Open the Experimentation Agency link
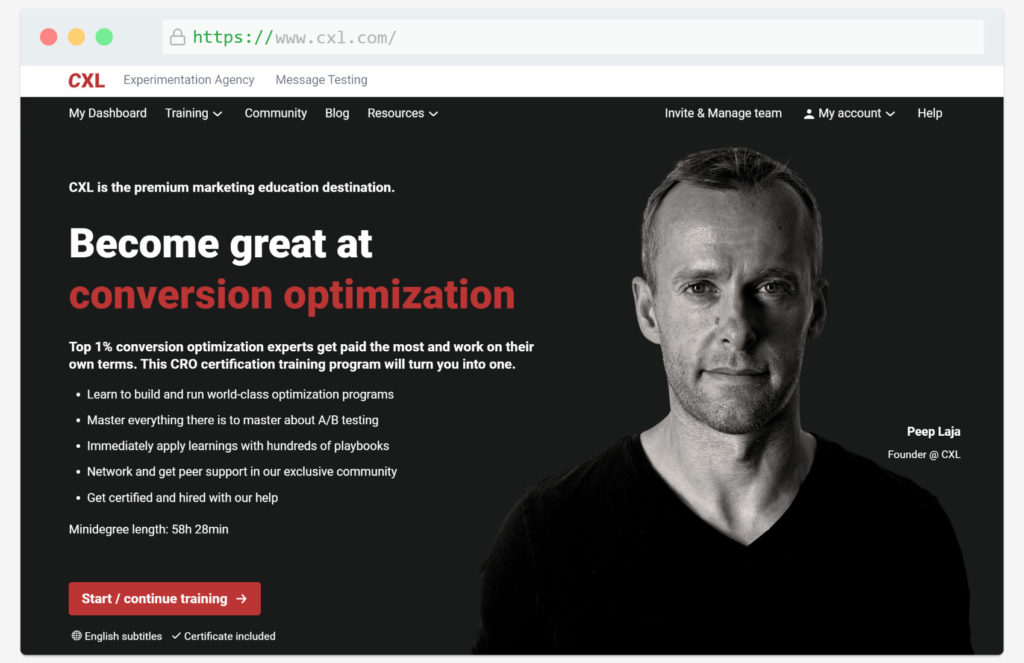Screen dimensions: 1024x663 189,80
